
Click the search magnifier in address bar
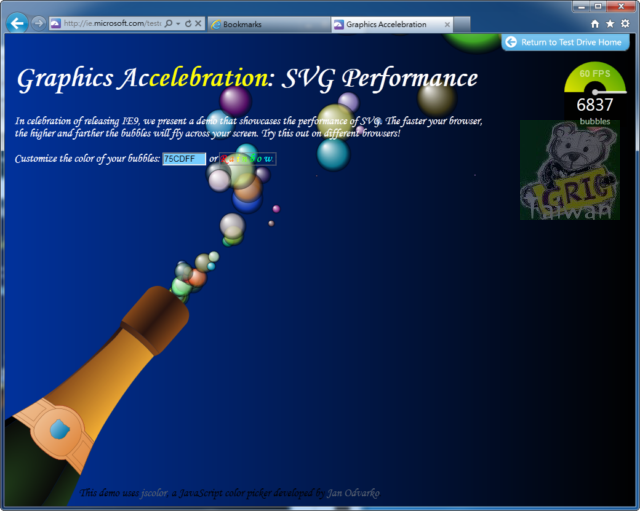coord(168,23)
